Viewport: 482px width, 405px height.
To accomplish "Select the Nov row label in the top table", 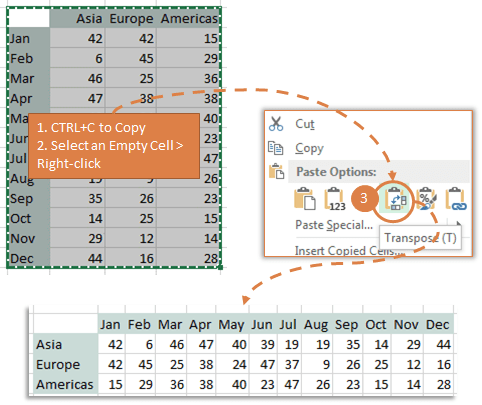I will (x=29, y=238).
